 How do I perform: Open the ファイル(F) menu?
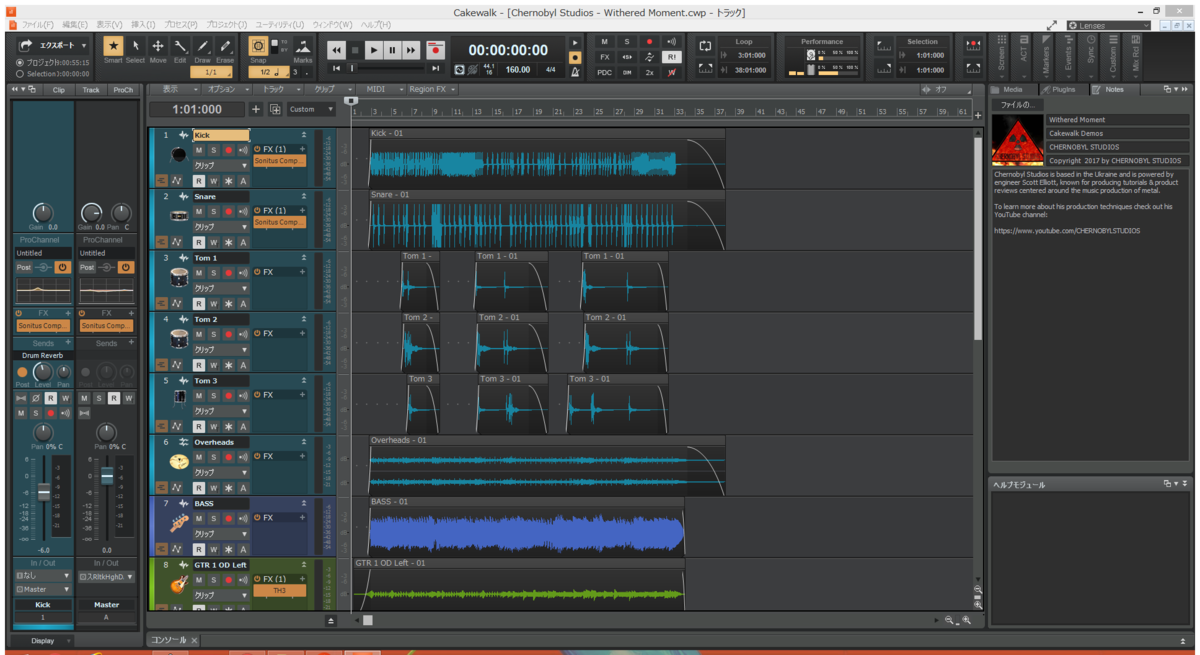click(38, 24)
